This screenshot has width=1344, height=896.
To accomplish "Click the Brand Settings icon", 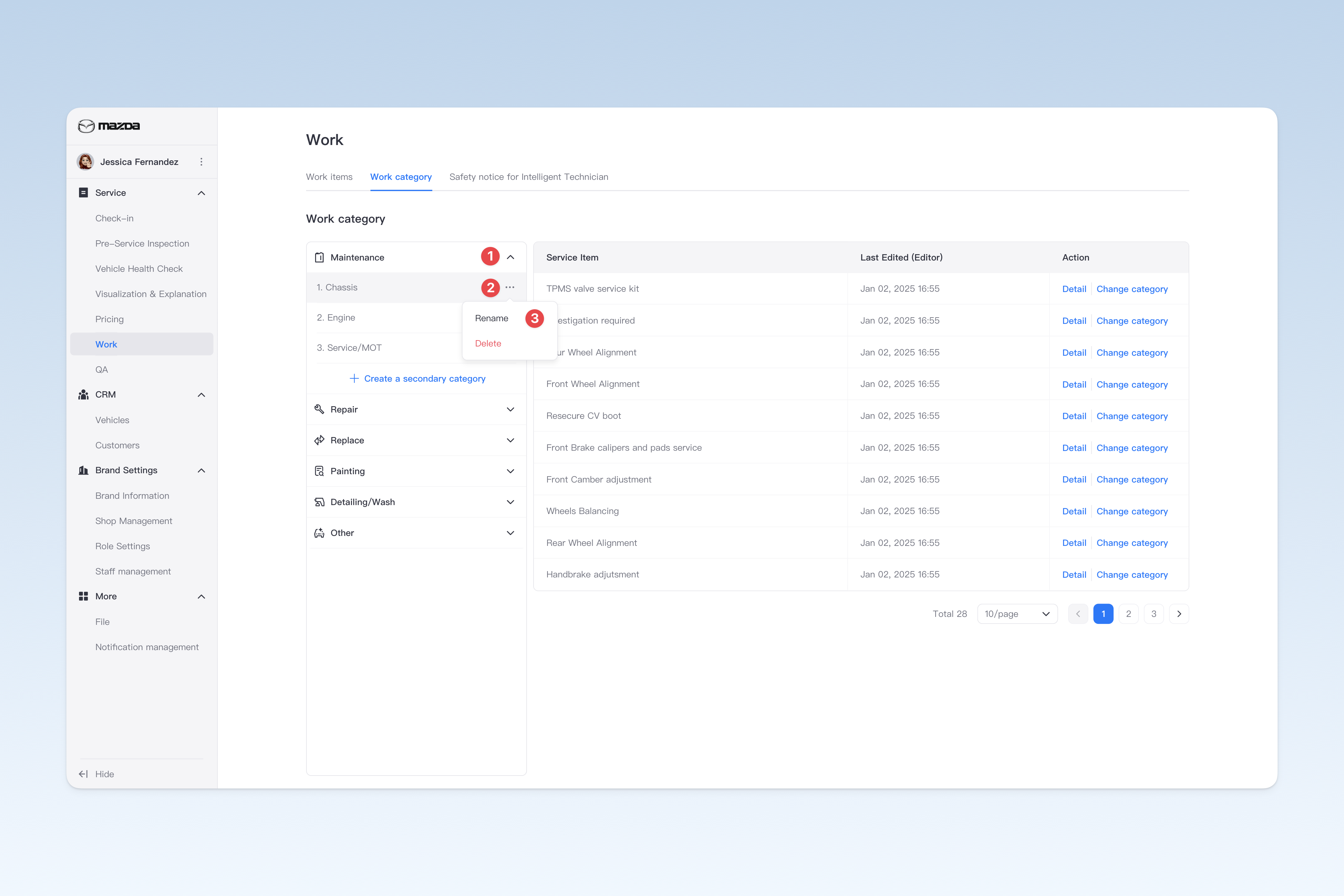I will [83, 470].
